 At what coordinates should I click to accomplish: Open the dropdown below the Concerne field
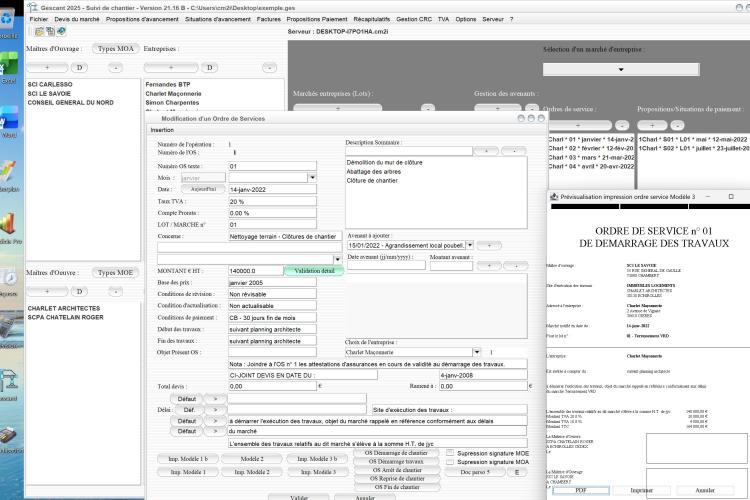337,259
